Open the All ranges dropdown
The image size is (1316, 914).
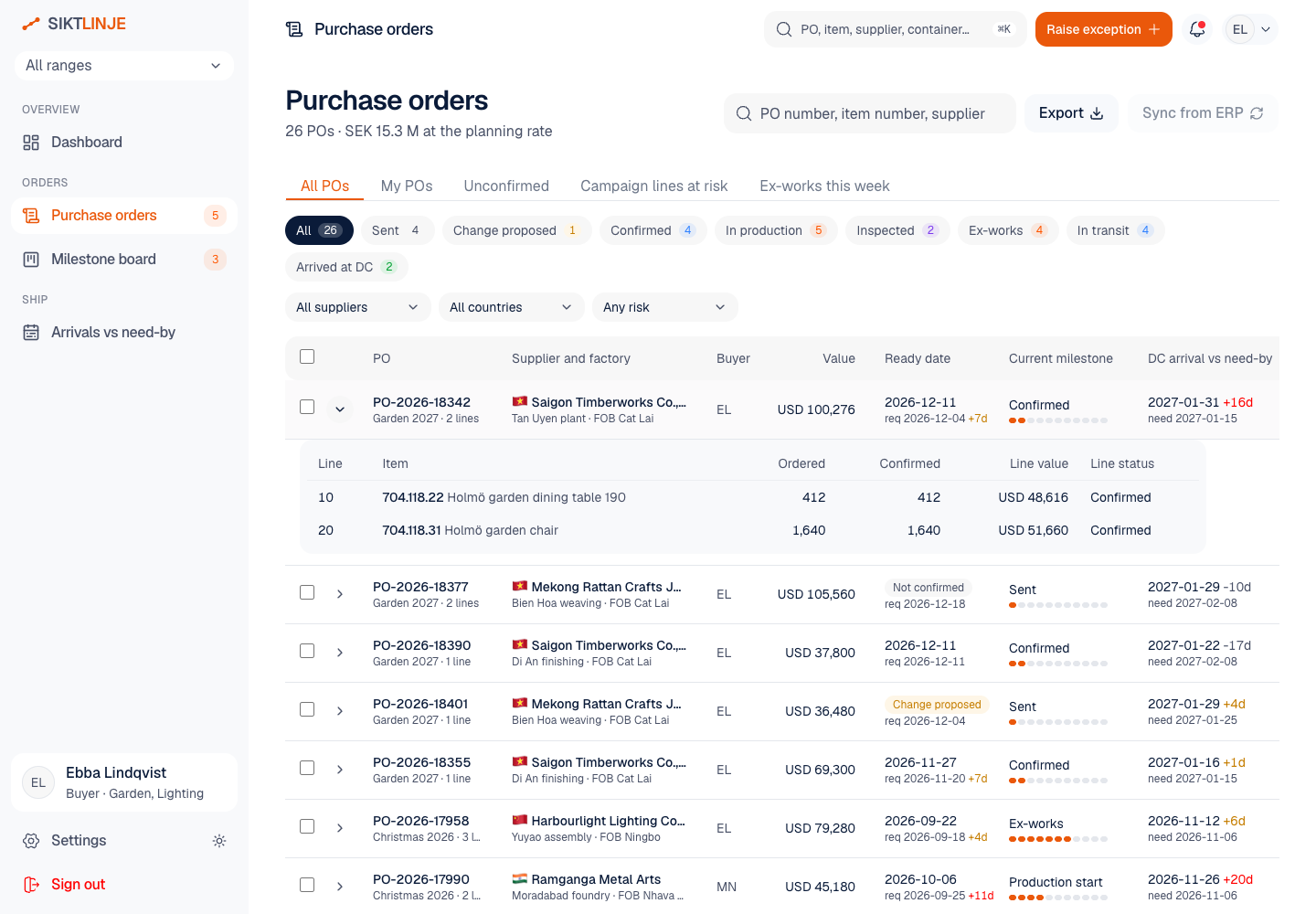pos(124,66)
